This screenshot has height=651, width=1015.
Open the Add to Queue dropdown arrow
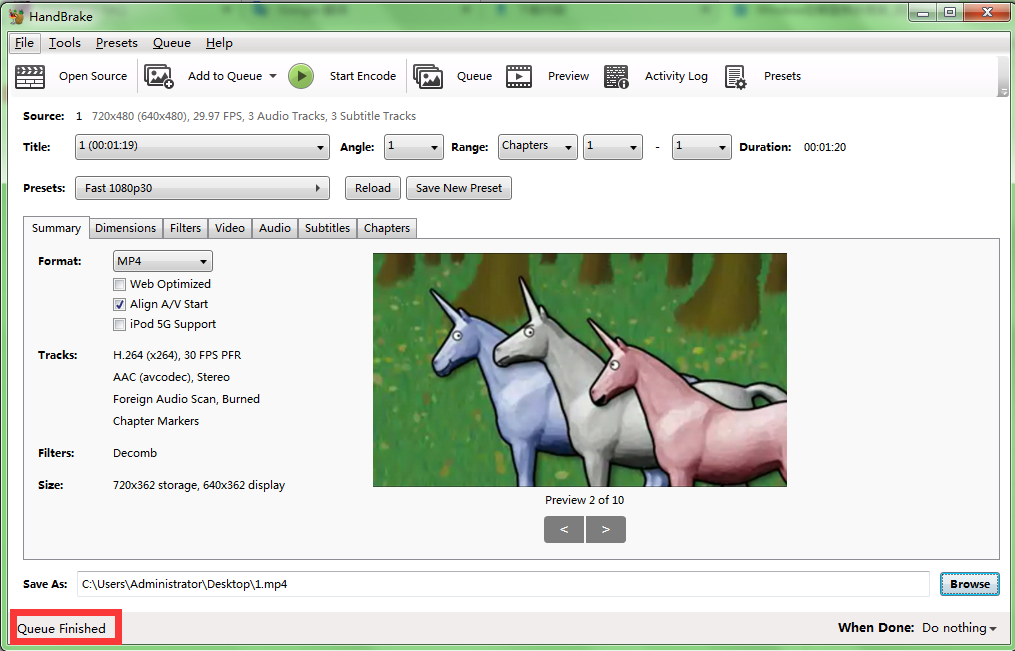click(273, 76)
